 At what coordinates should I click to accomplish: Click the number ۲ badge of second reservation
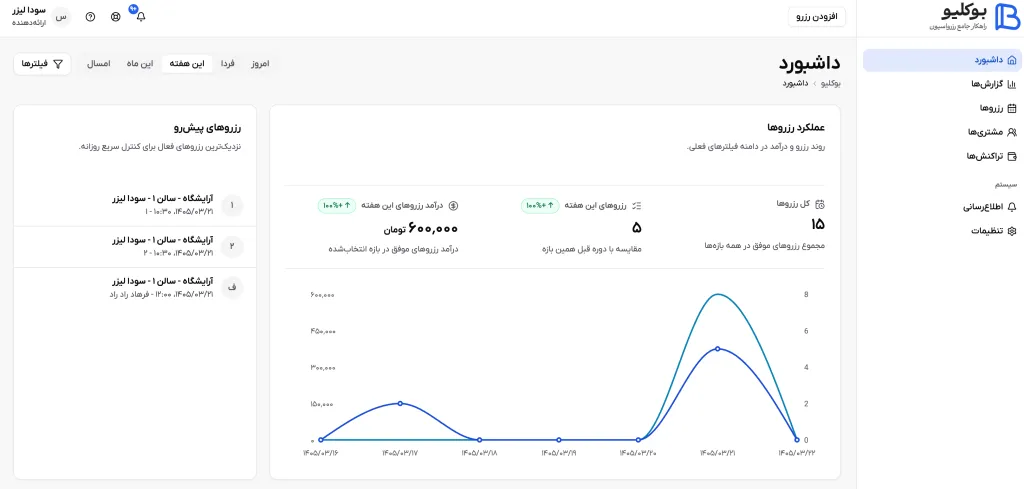click(x=232, y=247)
